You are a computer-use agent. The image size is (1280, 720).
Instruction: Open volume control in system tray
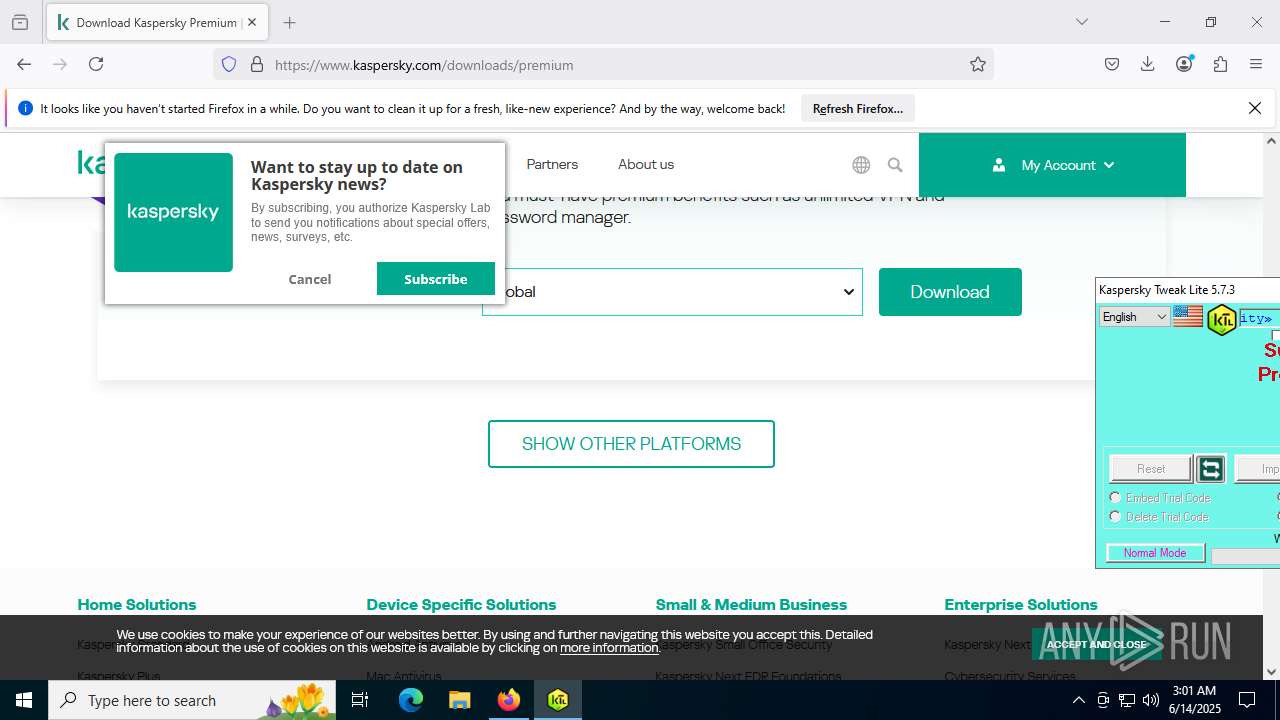(x=1150, y=700)
